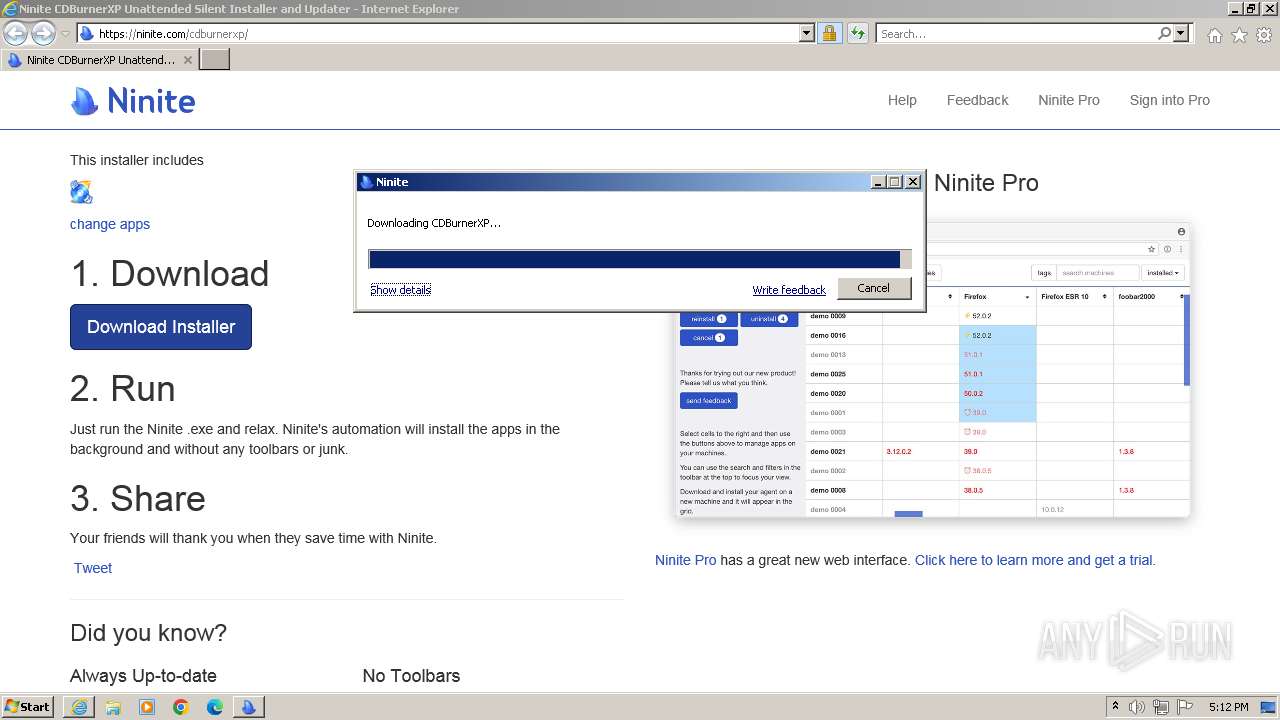Click the 'No Toolbars' heading

(411, 676)
